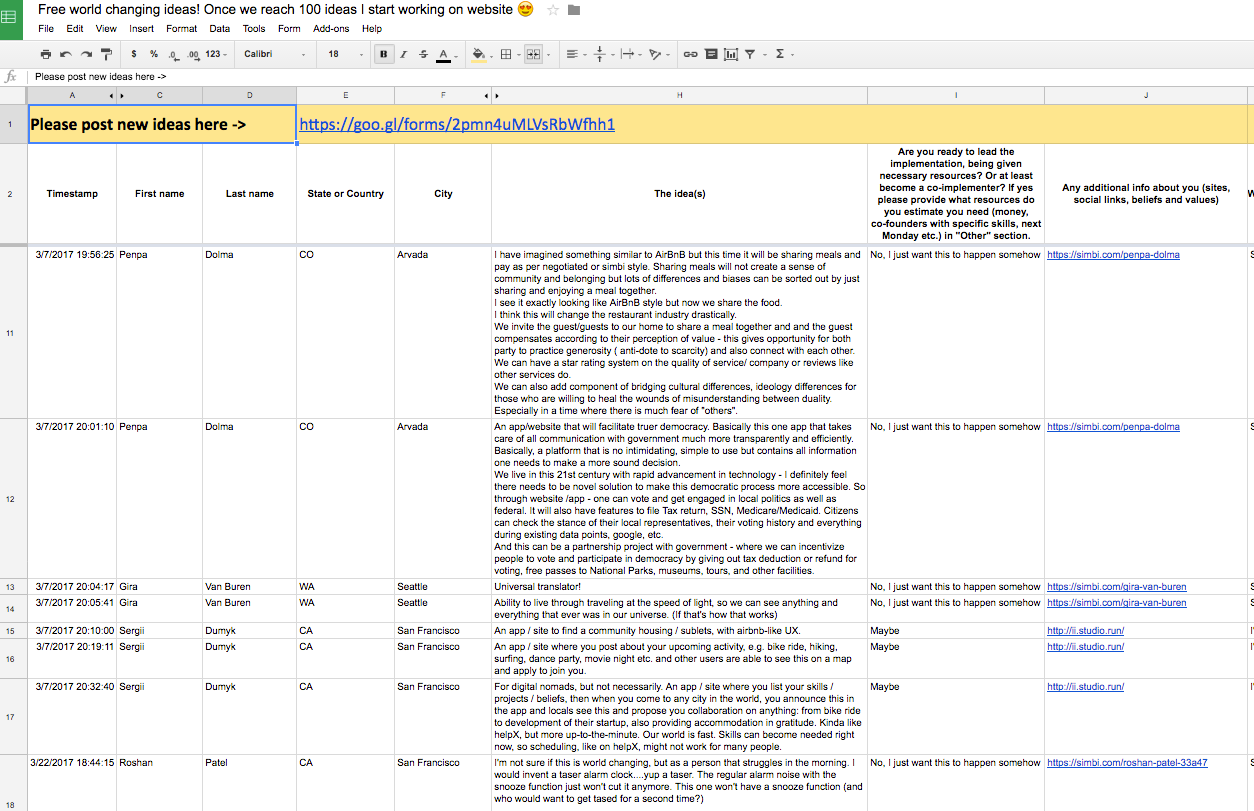This screenshot has height=811, width=1254.
Task: Open simbi.com/roshan-patel link
Action: pyautogui.click(x=1127, y=763)
